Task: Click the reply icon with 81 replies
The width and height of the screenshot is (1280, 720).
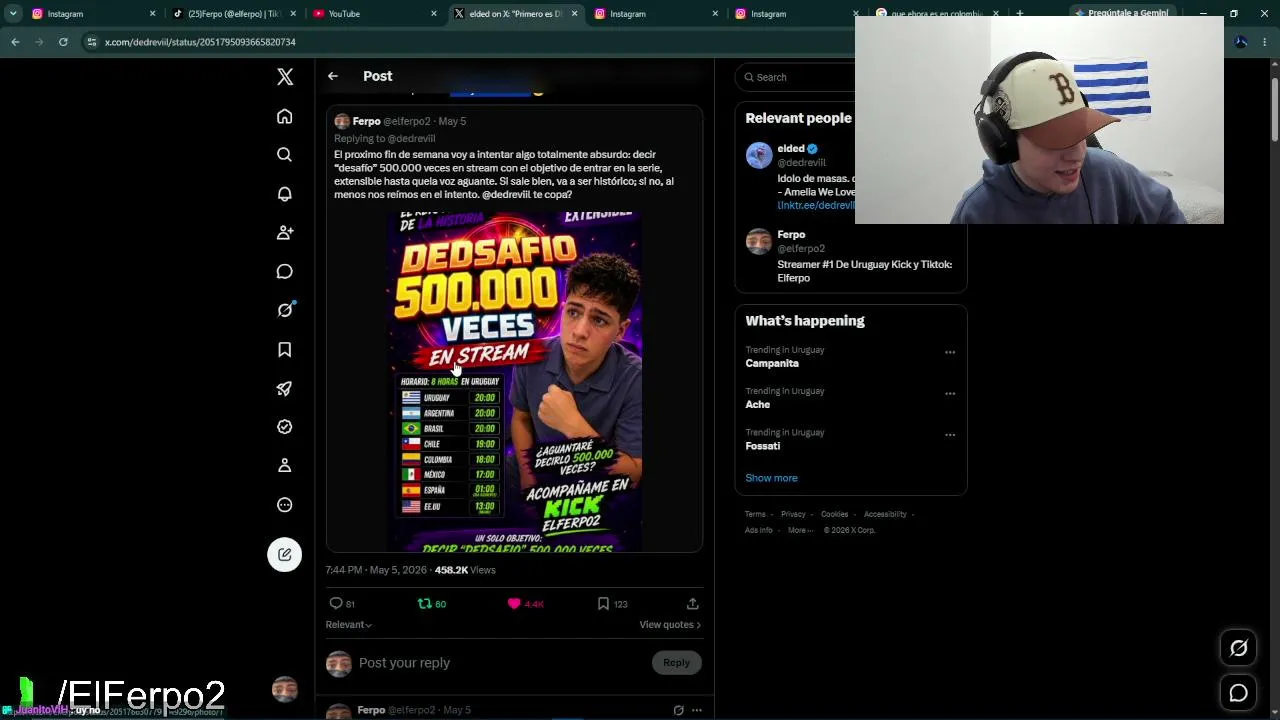Action: [336, 604]
